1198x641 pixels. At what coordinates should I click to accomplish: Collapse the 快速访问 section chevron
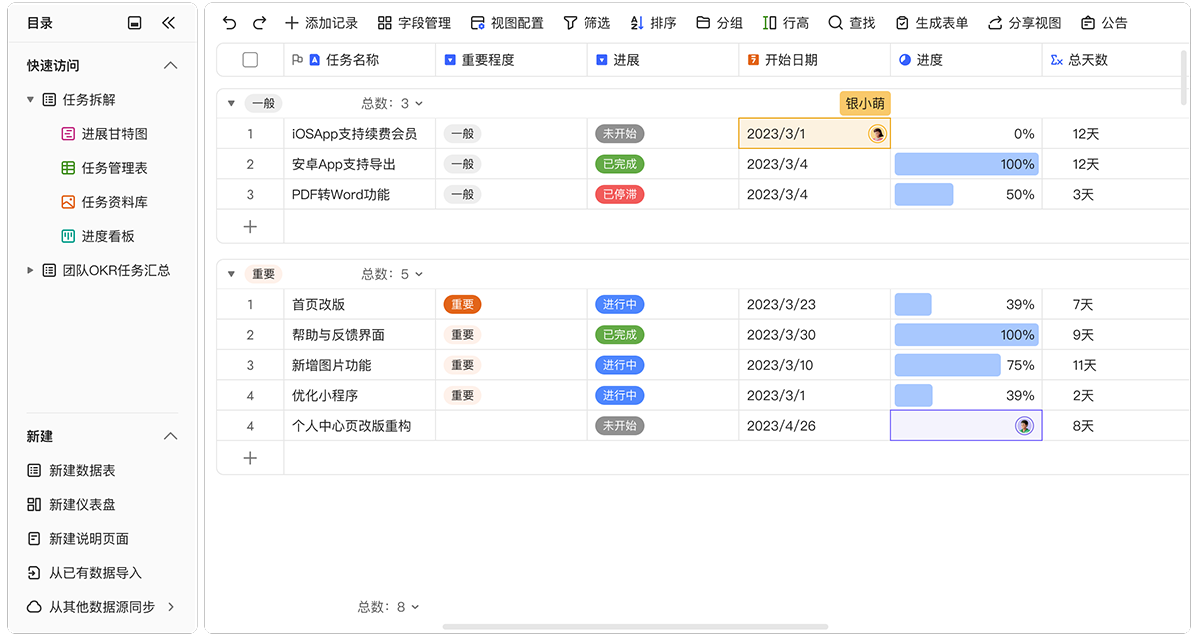click(170, 66)
